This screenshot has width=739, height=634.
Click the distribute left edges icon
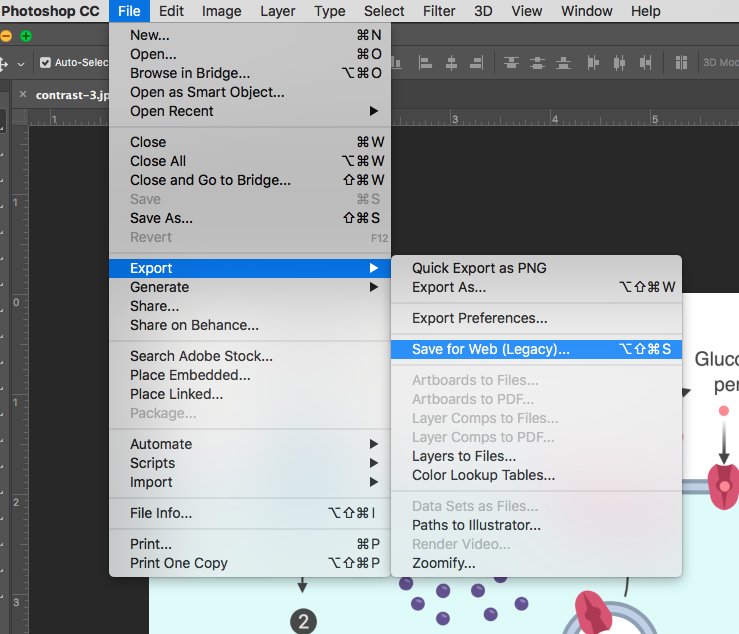[x=593, y=62]
